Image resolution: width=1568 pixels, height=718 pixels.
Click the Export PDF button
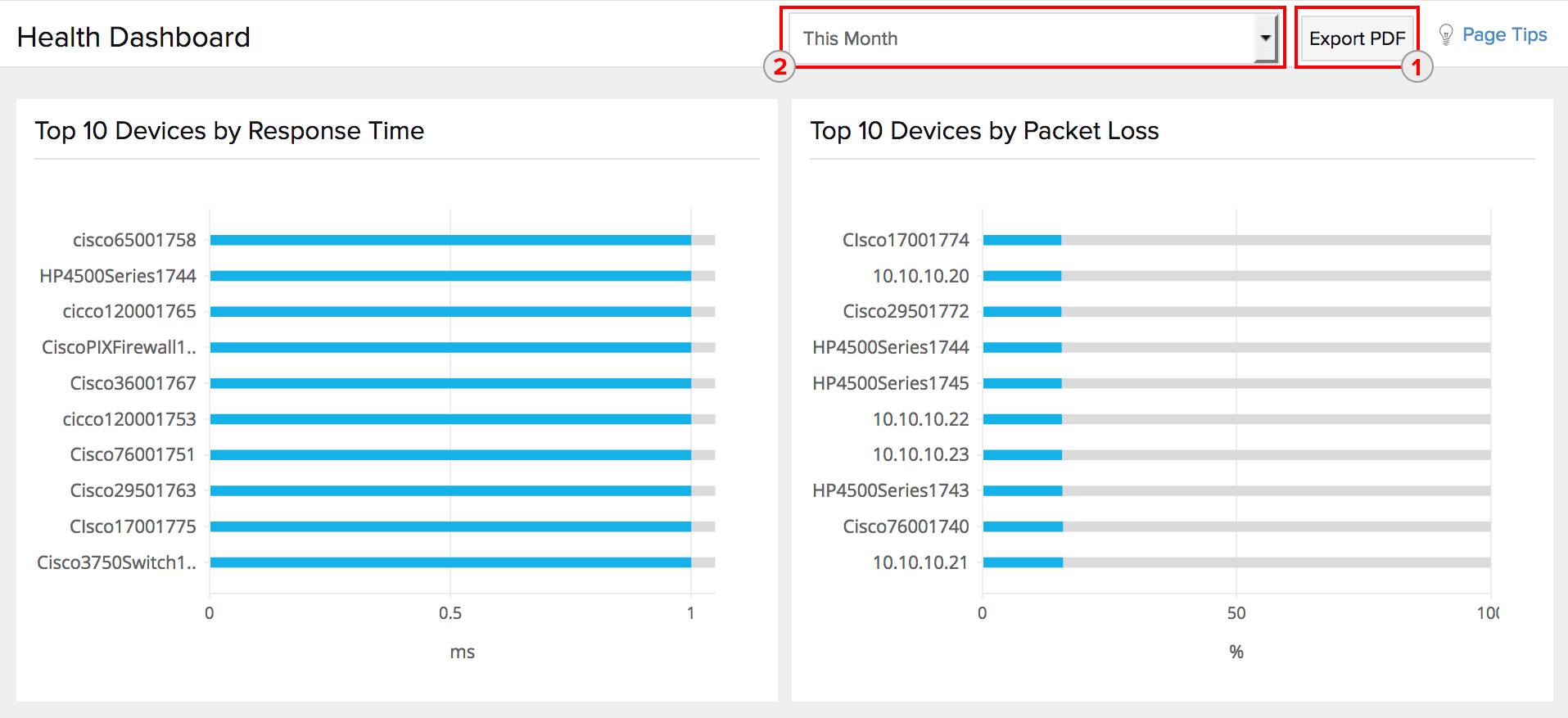point(1357,38)
